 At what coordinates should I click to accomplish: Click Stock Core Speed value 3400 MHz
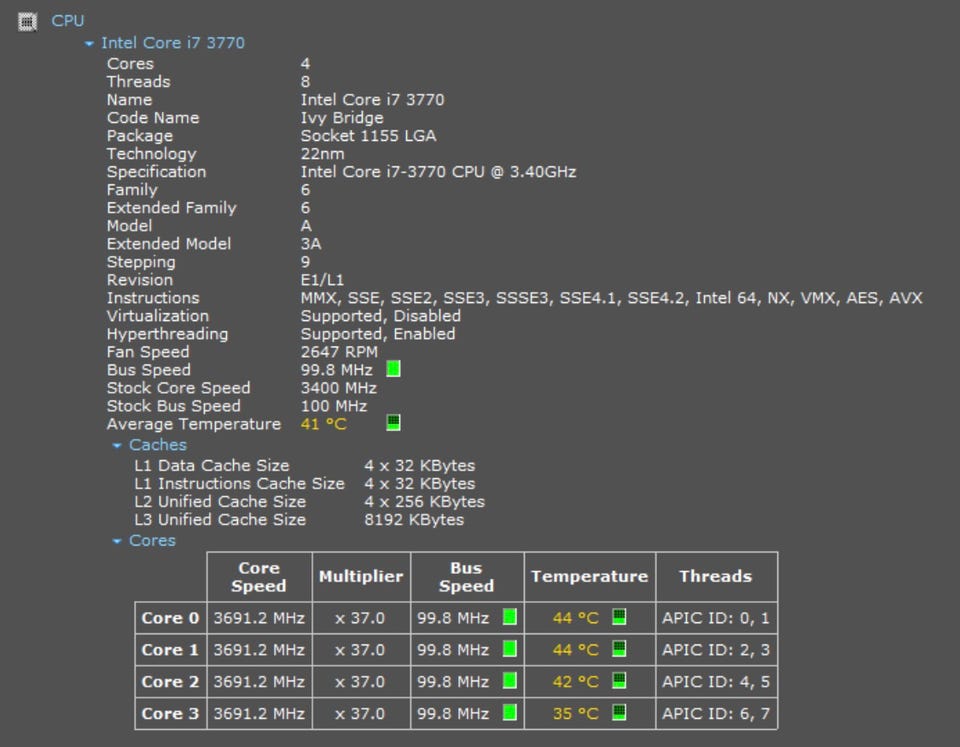(339, 388)
